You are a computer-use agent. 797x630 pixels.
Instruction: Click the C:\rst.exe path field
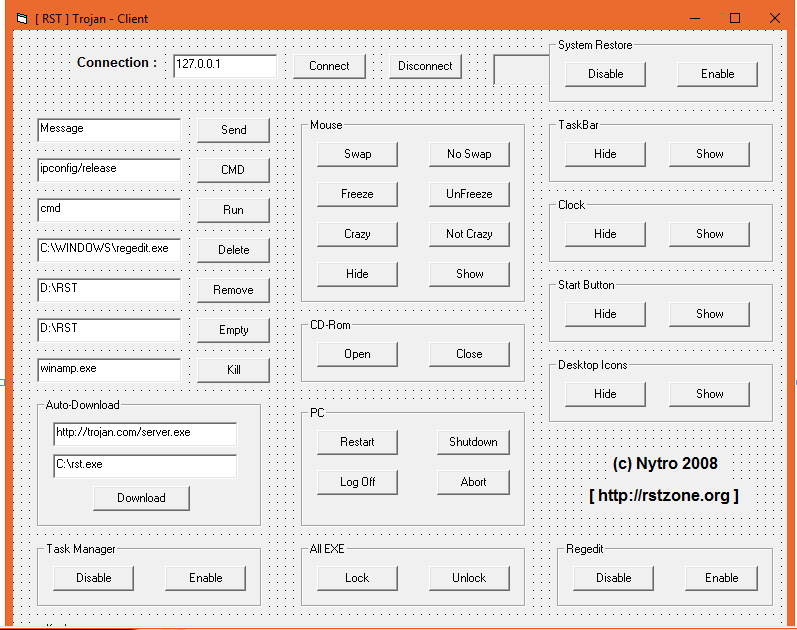(x=145, y=466)
